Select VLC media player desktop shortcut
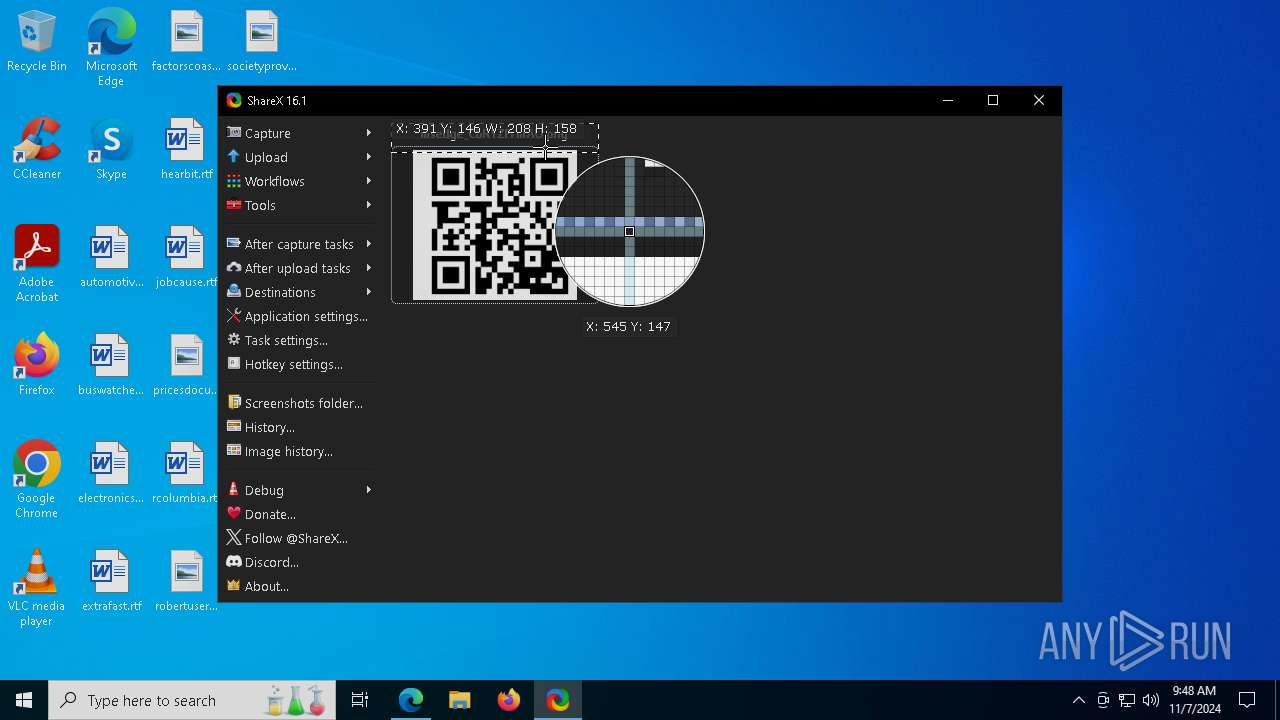Viewport: 1280px width, 720px height. click(x=37, y=589)
